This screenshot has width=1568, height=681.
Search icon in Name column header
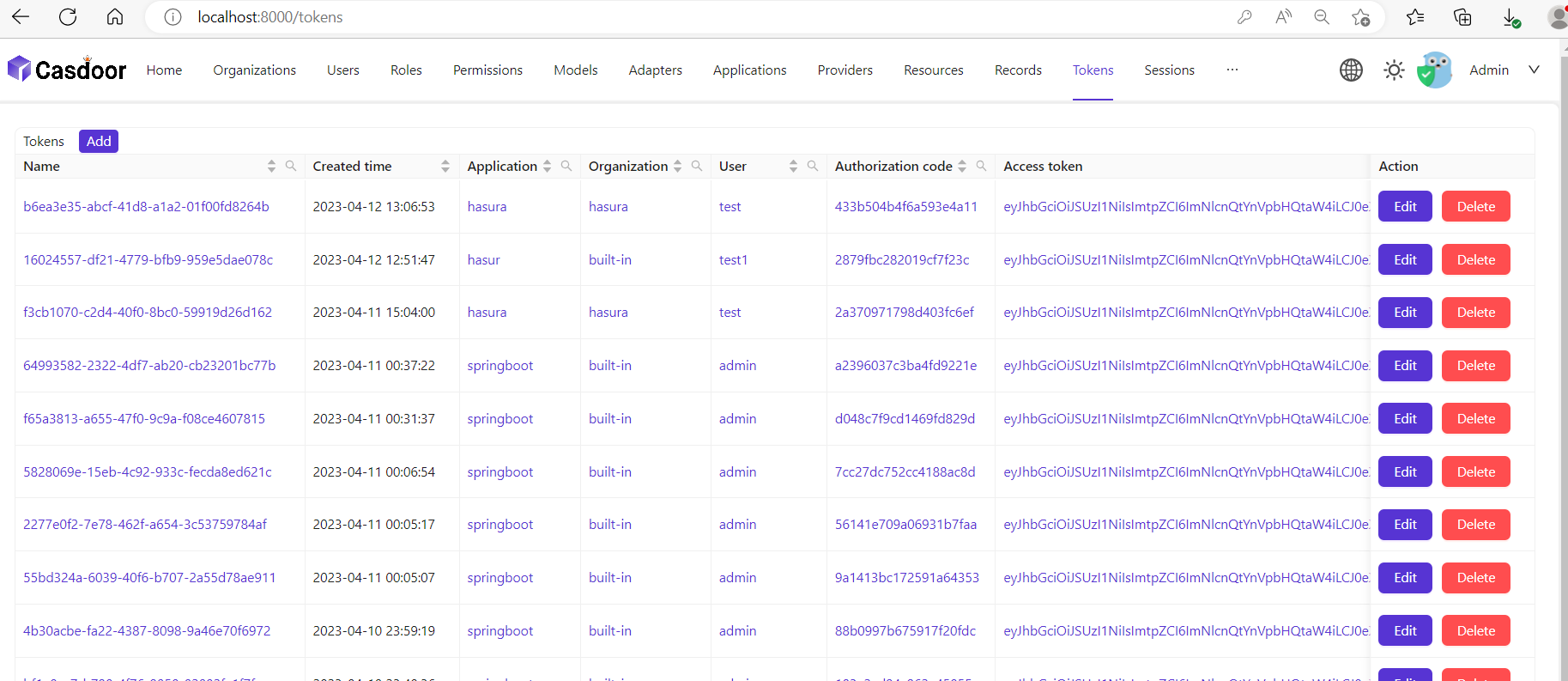click(291, 166)
